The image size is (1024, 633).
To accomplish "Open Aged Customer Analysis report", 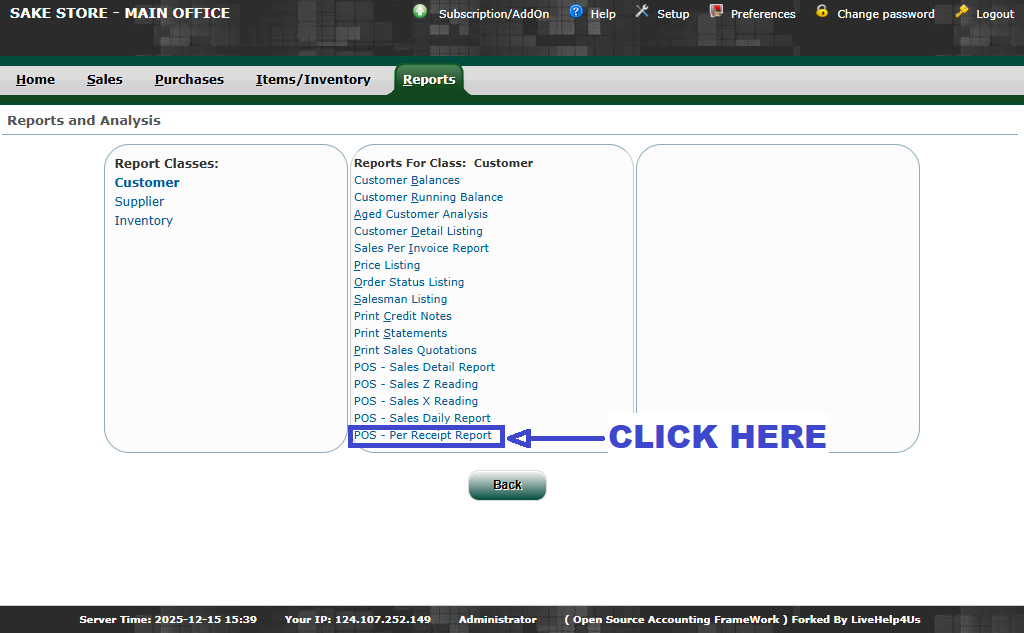I will 421,215.
